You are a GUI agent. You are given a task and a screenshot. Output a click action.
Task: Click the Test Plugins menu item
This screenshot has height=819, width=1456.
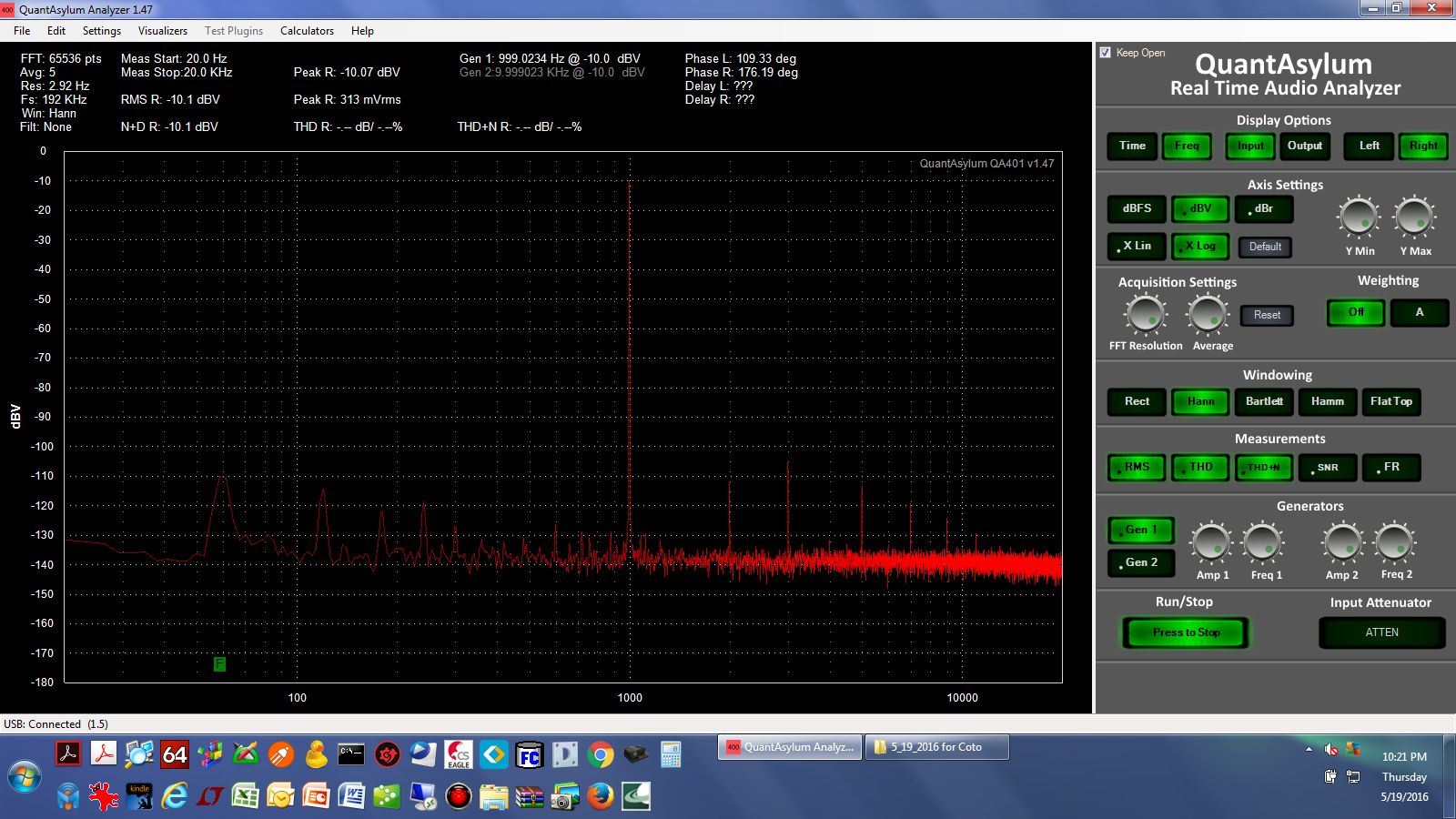tap(234, 31)
